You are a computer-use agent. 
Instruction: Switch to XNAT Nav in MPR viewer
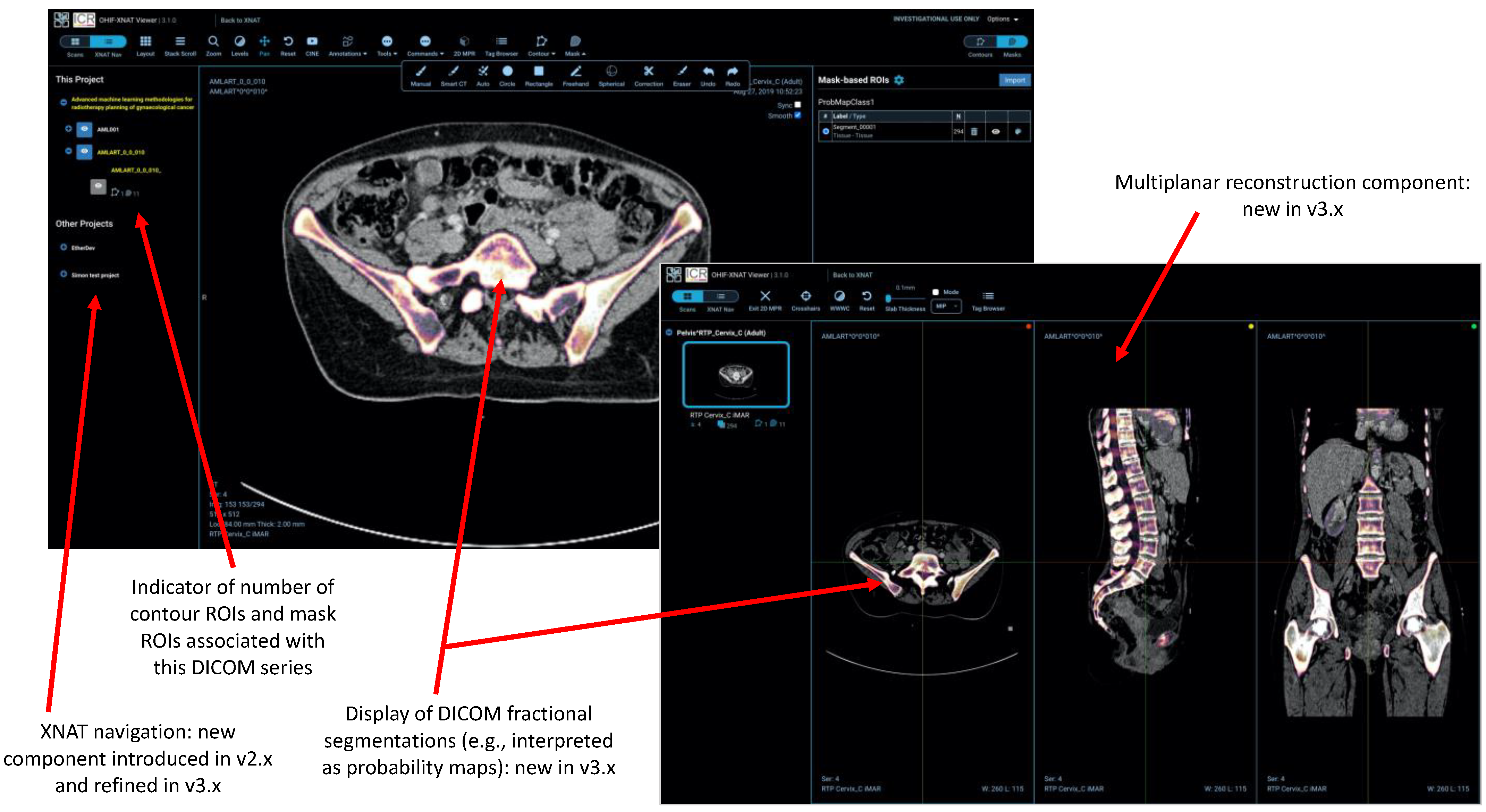point(720,297)
